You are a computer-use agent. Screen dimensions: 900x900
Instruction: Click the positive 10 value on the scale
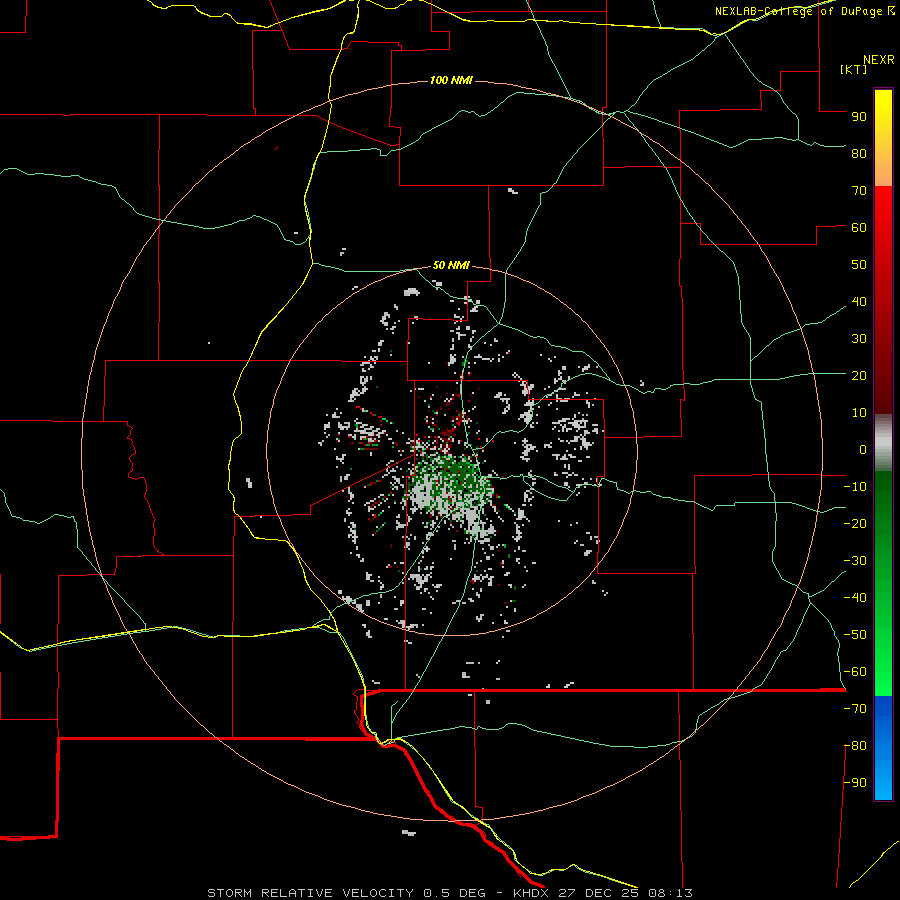click(x=859, y=413)
